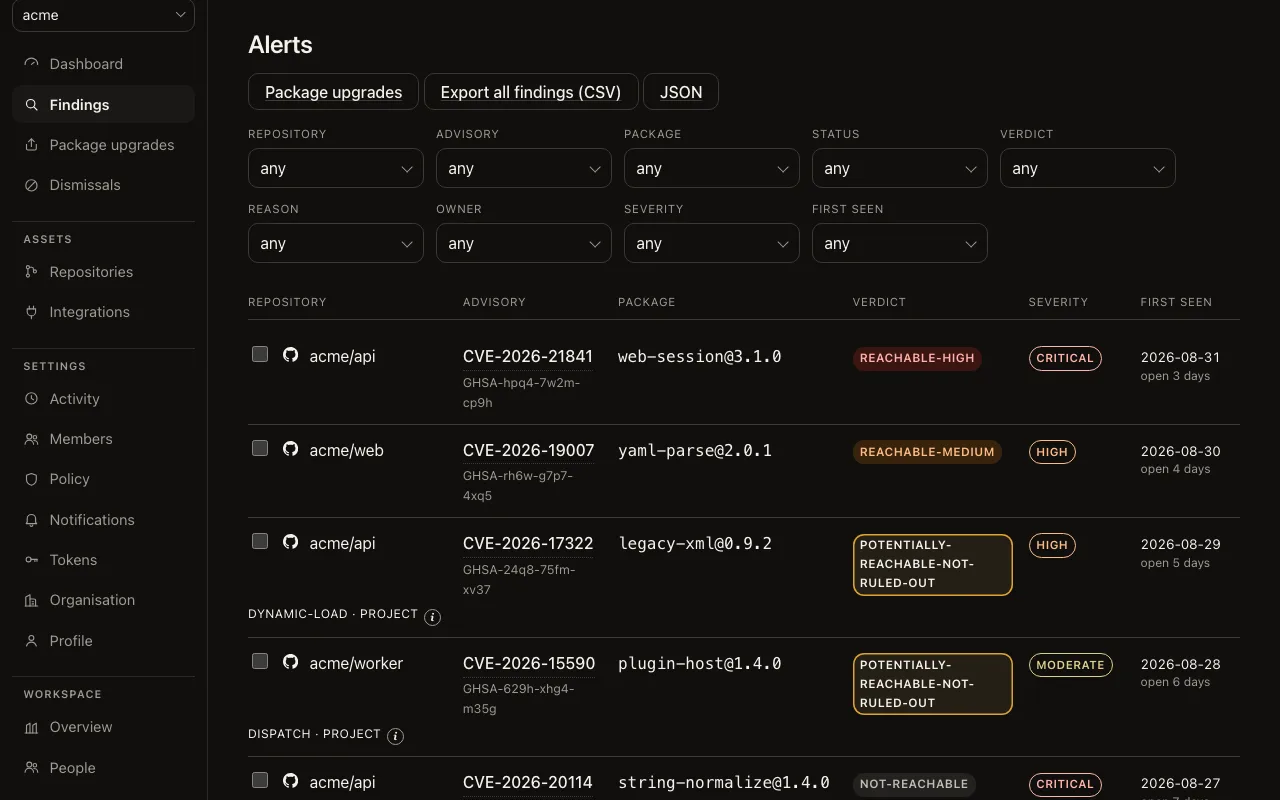Click the JSON export button
The image size is (1280, 800).
click(681, 92)
